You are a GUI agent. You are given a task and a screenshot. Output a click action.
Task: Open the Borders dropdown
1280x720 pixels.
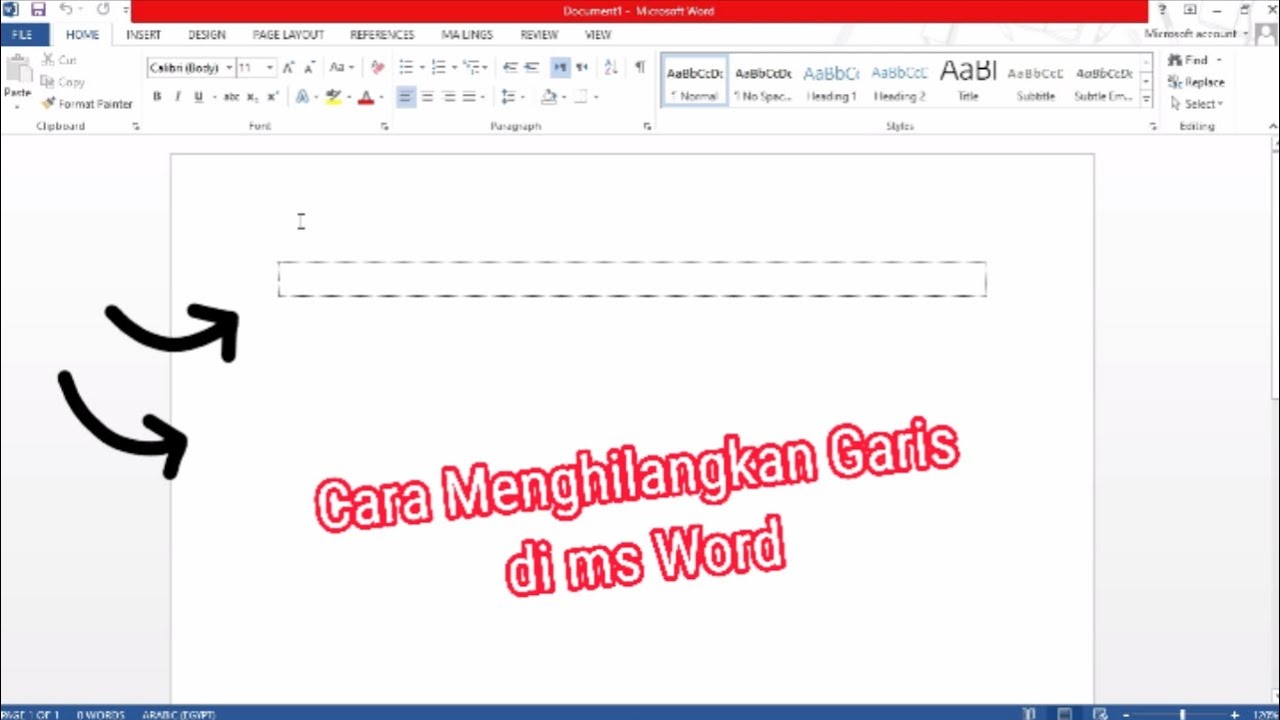tap(596, 97)
